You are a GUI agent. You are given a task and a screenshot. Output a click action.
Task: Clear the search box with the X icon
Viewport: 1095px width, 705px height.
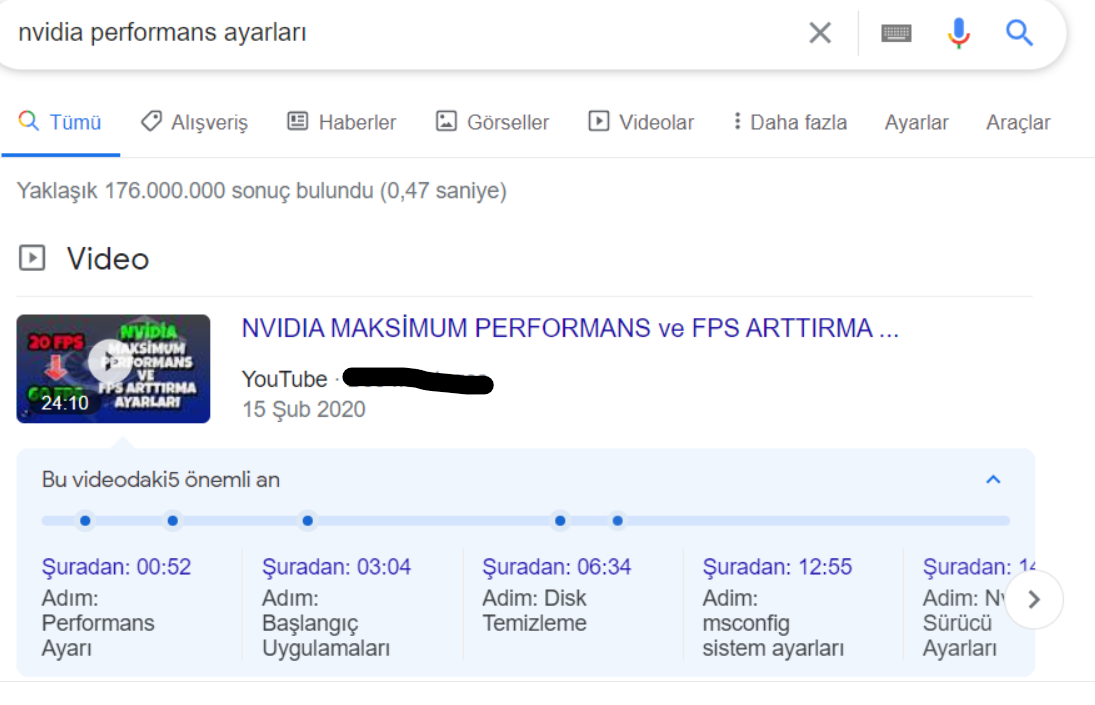[x=819, y=33]
